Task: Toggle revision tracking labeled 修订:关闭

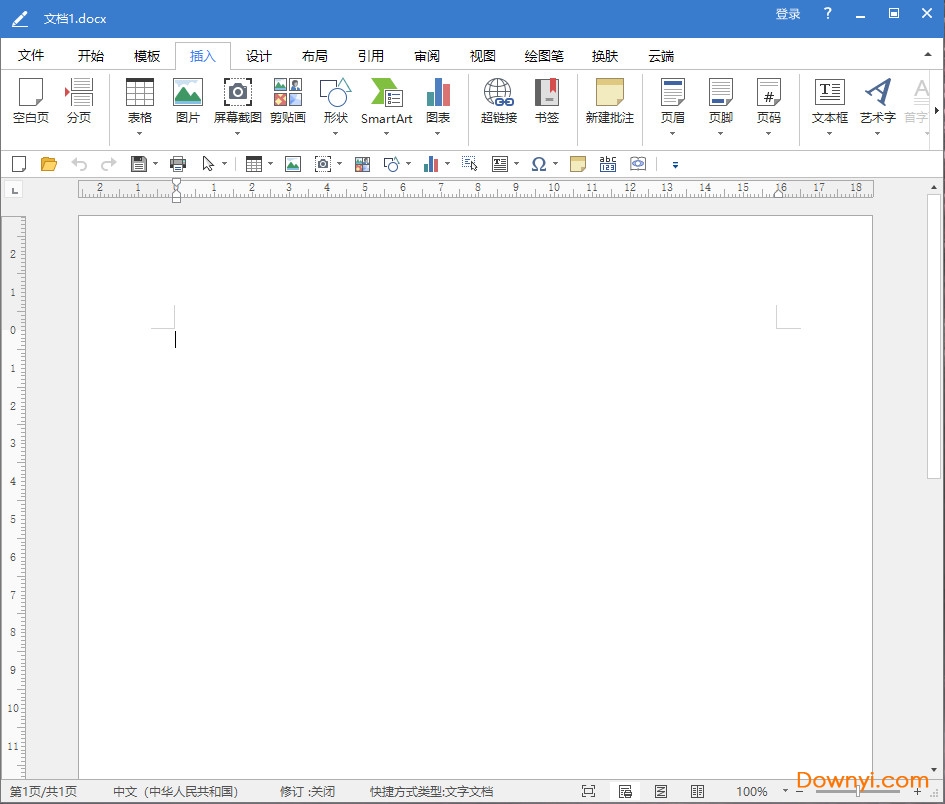Action: pyautogui.click(x=307, y=790)
